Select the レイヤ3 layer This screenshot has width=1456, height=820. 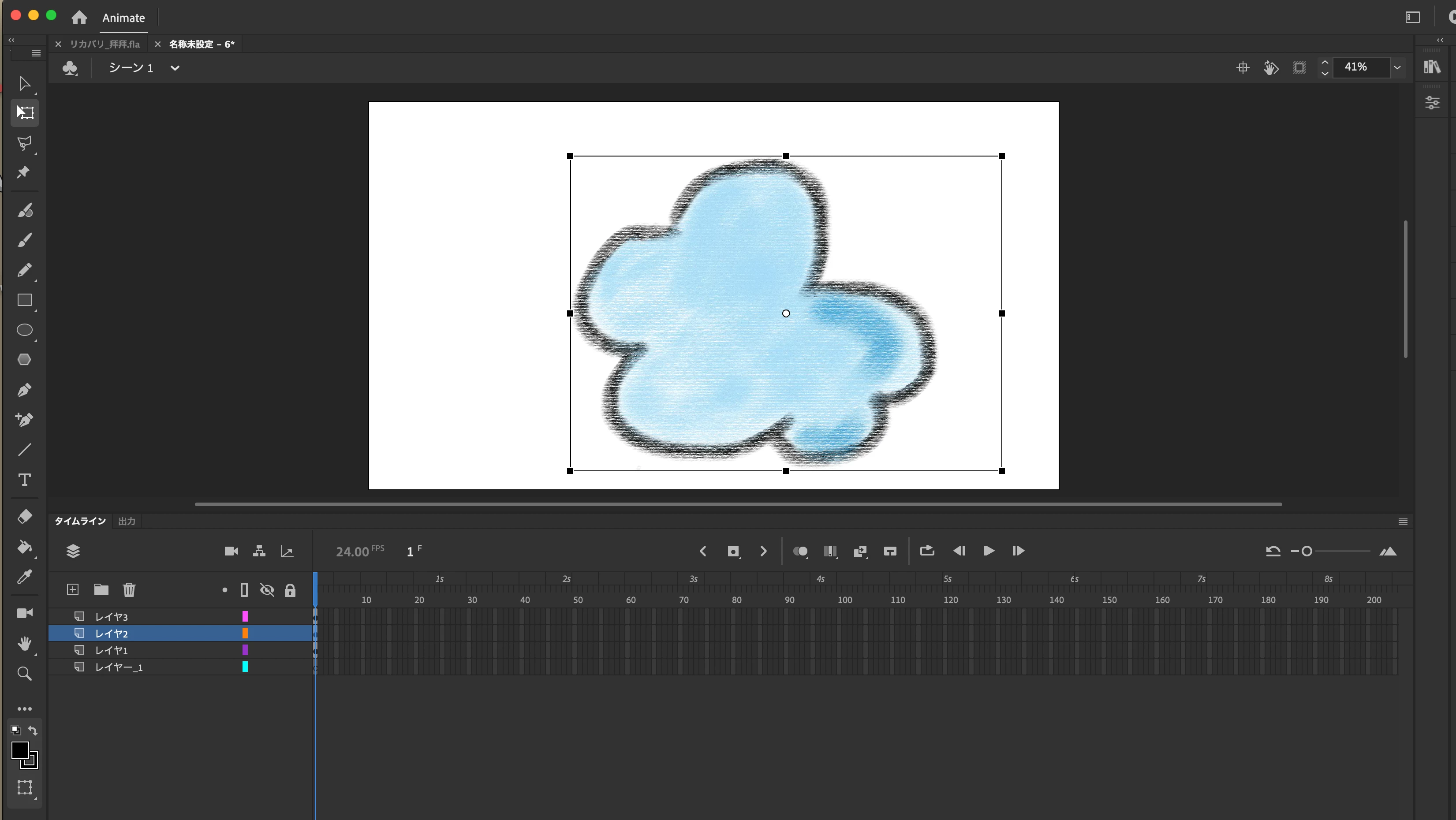click(x=112, y=617)
